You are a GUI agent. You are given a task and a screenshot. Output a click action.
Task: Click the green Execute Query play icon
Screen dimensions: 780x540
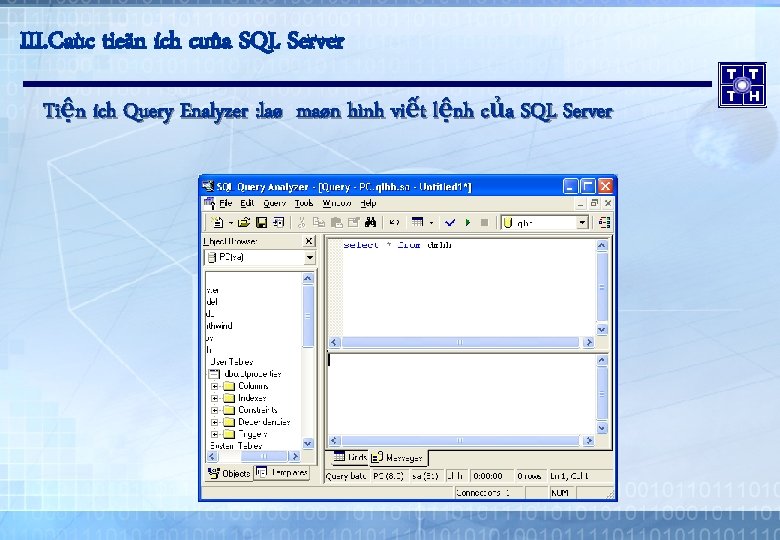pyautogui.click(x=468, y=223)
